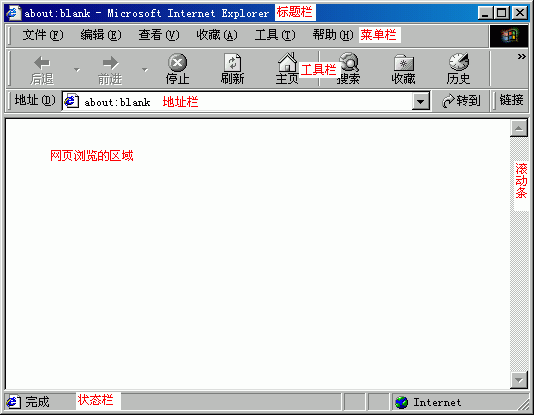Open the 工具(T) menu
534x415 pixels.
275,35
